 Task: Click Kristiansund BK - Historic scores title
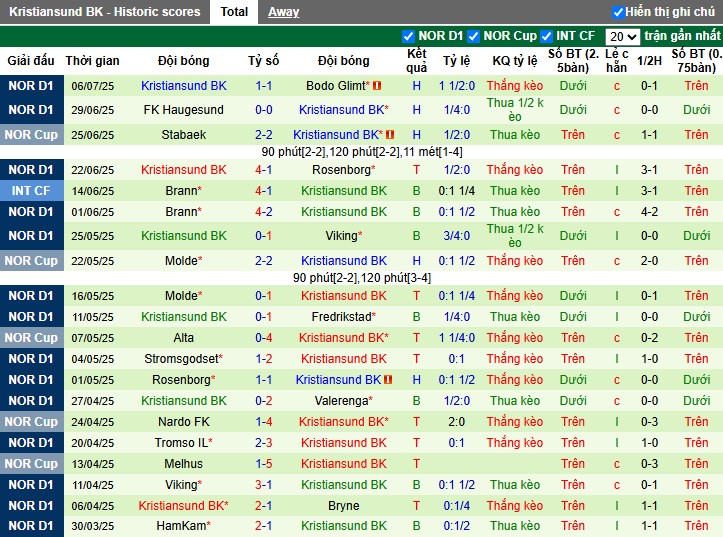pyautogui.click(x=105, y=12)
